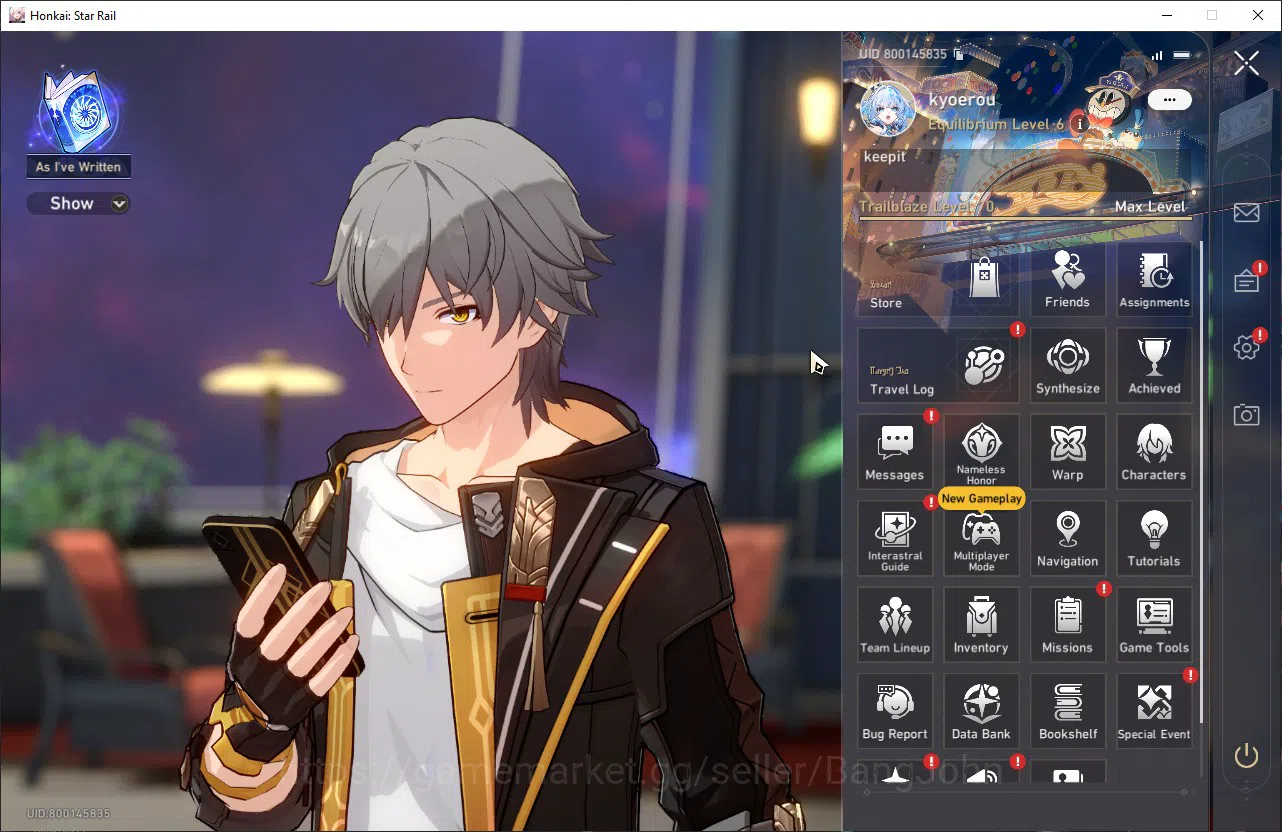The image size is (1282, 832).
Task: Click the menu grid vertical scrollbar
Action: pyautogui.click(x=1201, y=482)
